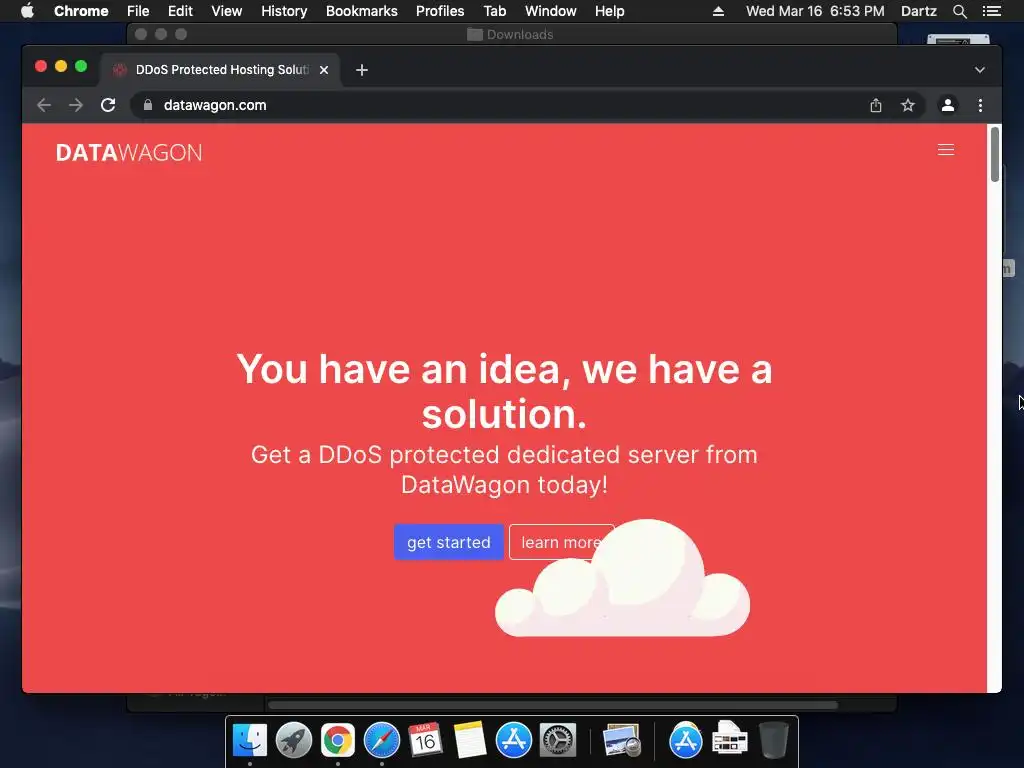Open Finder from the Dock
This screenshot has width=1024, height=768.
pyautogui.click(x=250, y=740)
